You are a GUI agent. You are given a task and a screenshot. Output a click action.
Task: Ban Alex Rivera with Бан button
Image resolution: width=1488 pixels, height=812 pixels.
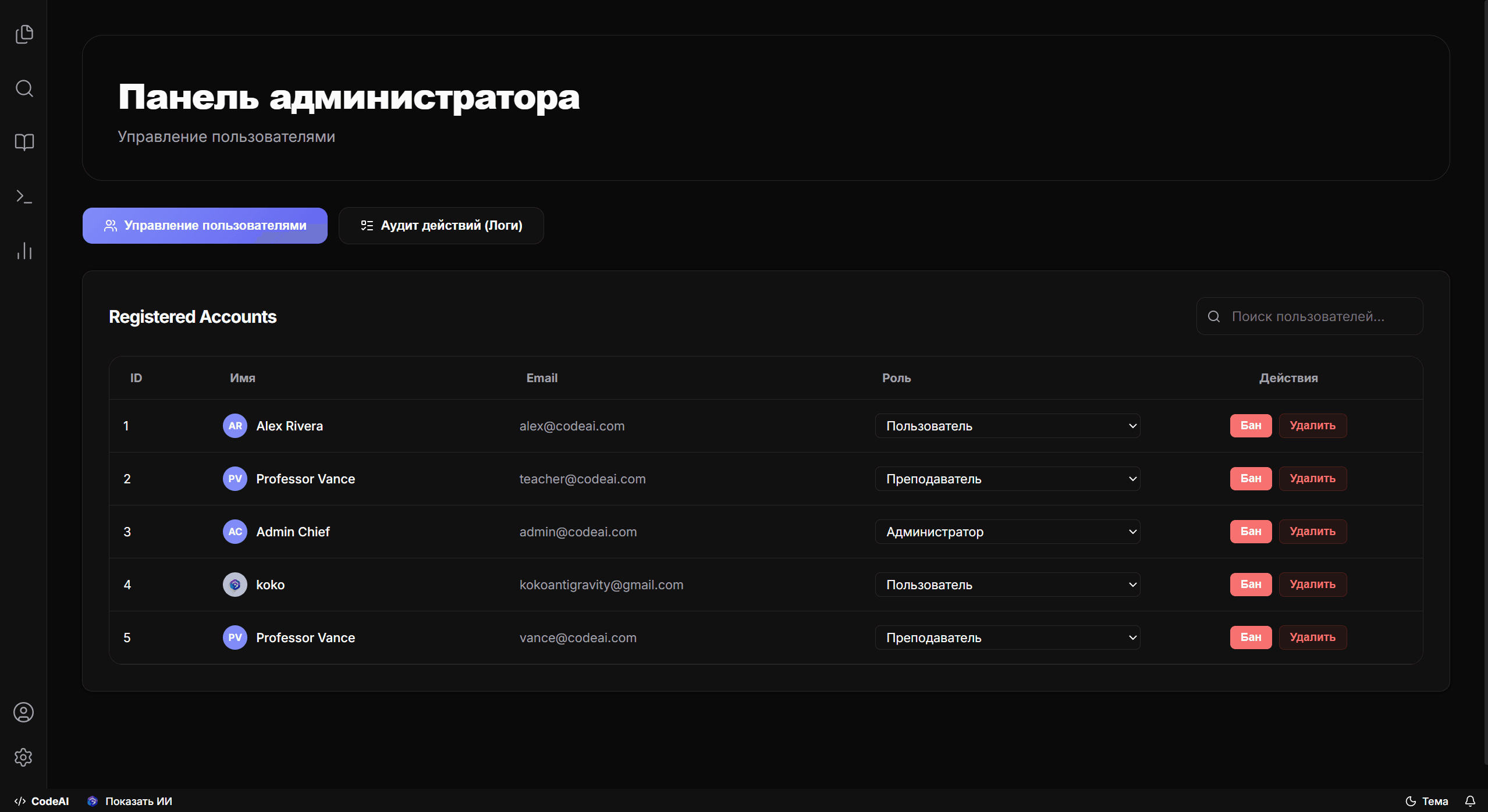point(1251,426)
